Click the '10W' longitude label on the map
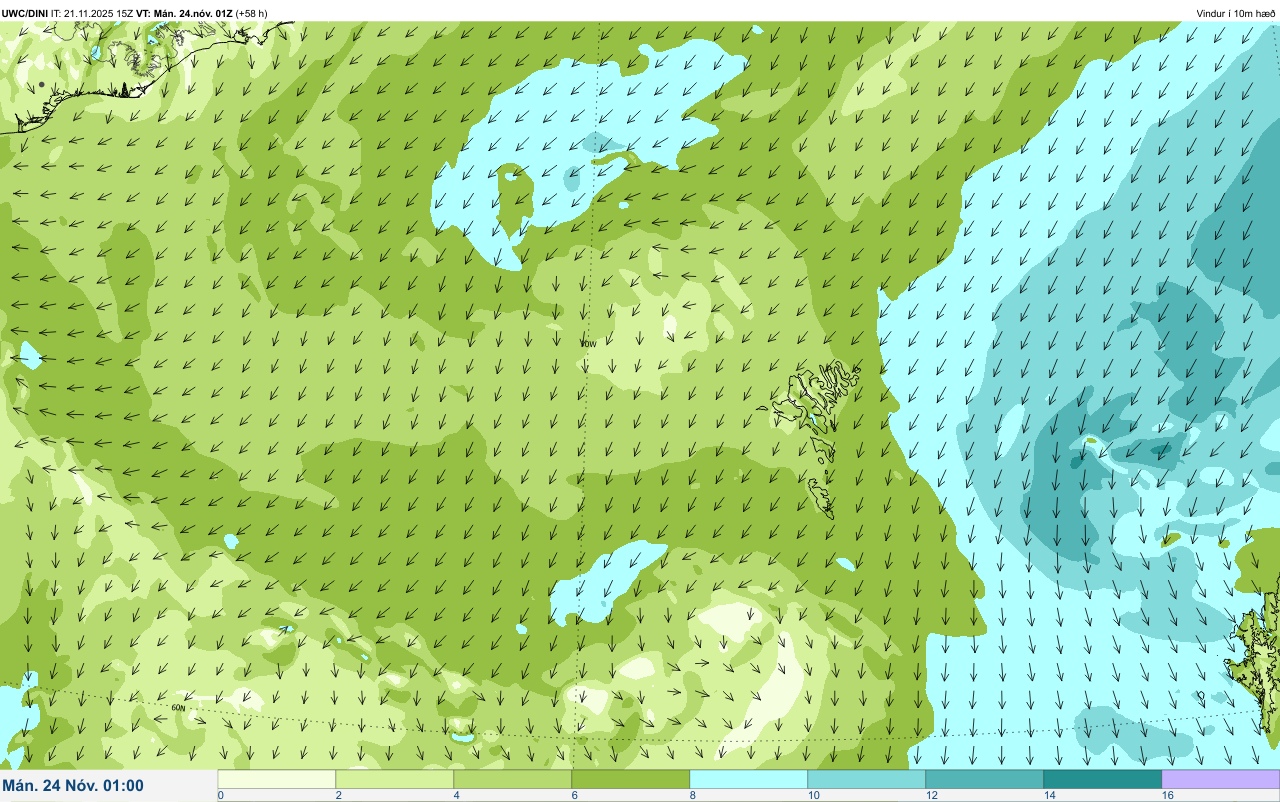Screen dimensions: 1280x802 588,343
